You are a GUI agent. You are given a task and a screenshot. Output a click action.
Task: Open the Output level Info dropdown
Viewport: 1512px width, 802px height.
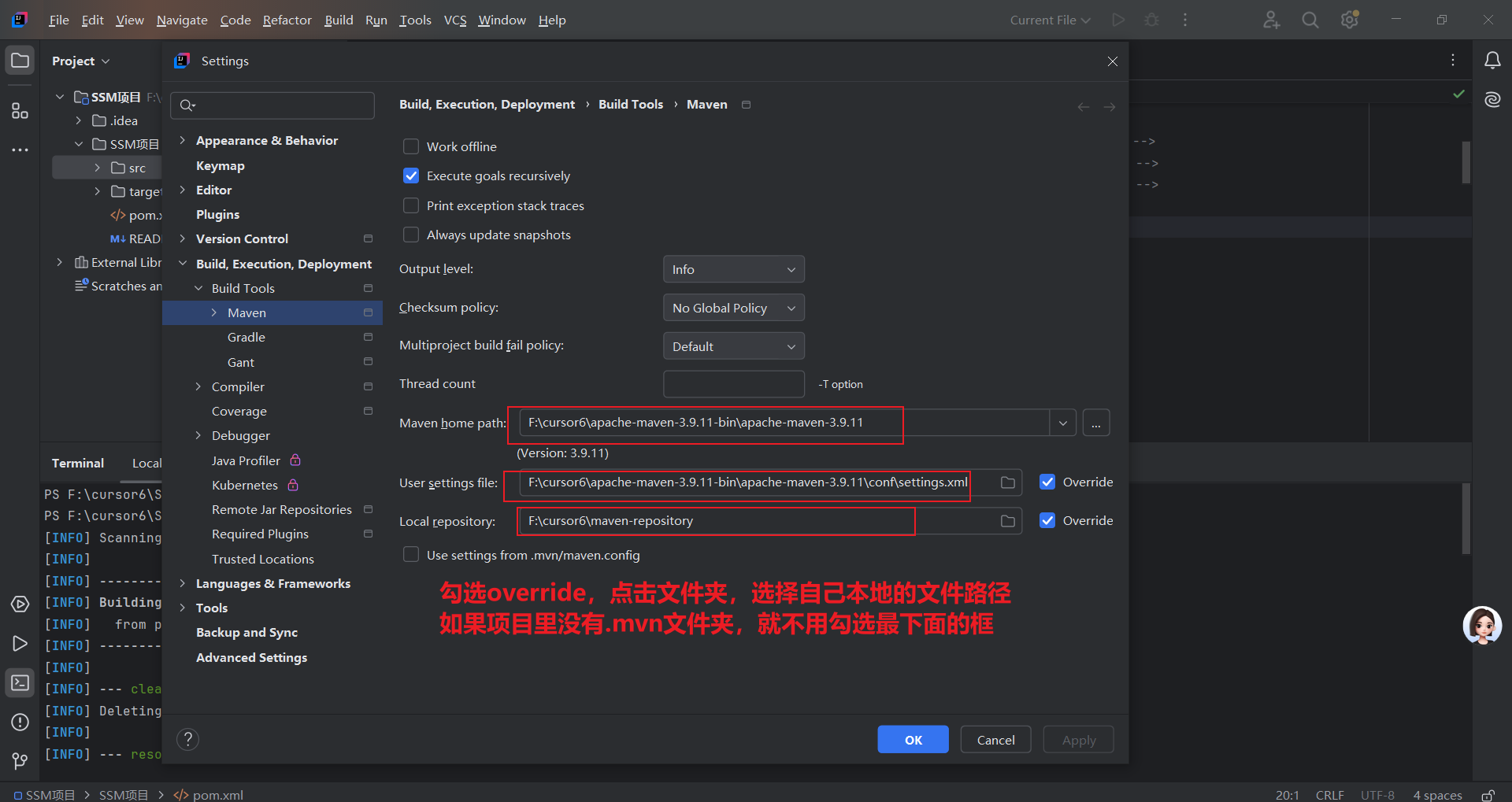[x=734, y=269]
